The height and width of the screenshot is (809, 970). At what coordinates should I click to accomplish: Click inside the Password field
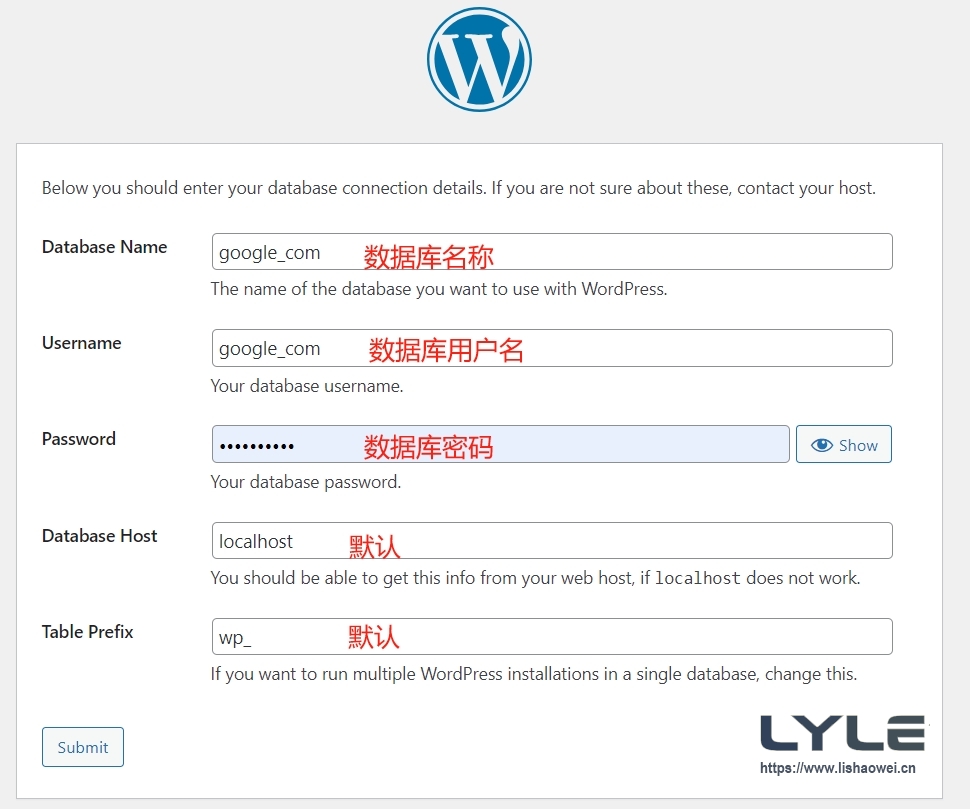(x=450, y=444)
